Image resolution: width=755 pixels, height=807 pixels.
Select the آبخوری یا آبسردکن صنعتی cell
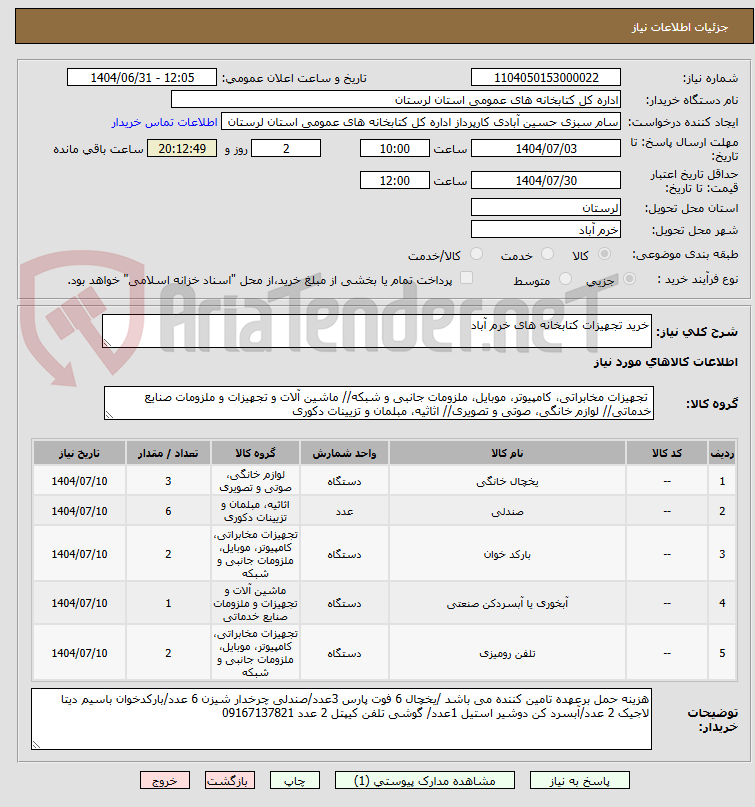point(507,603)
